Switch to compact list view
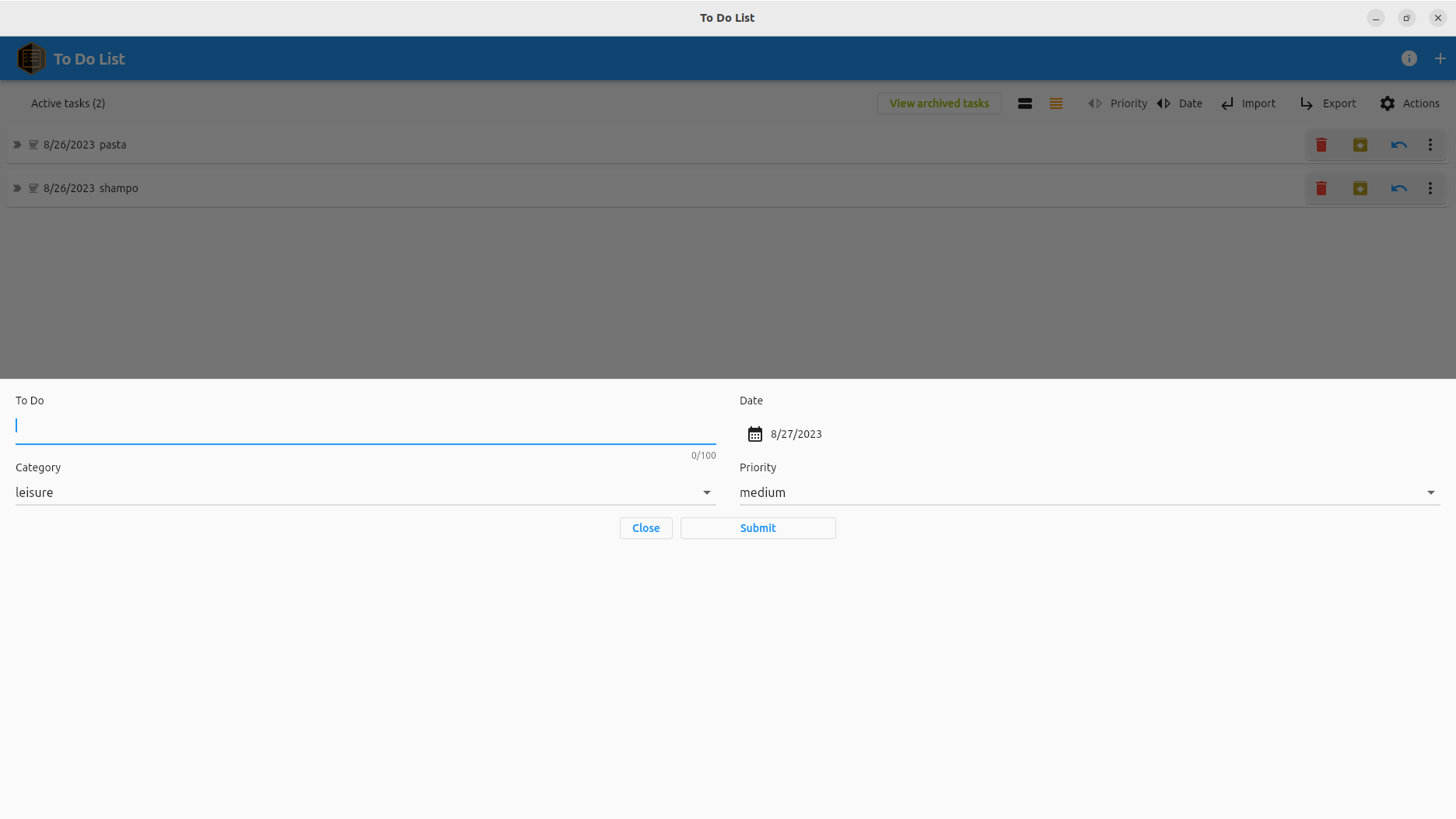1456x819 pixels. tap(1025, 103)
